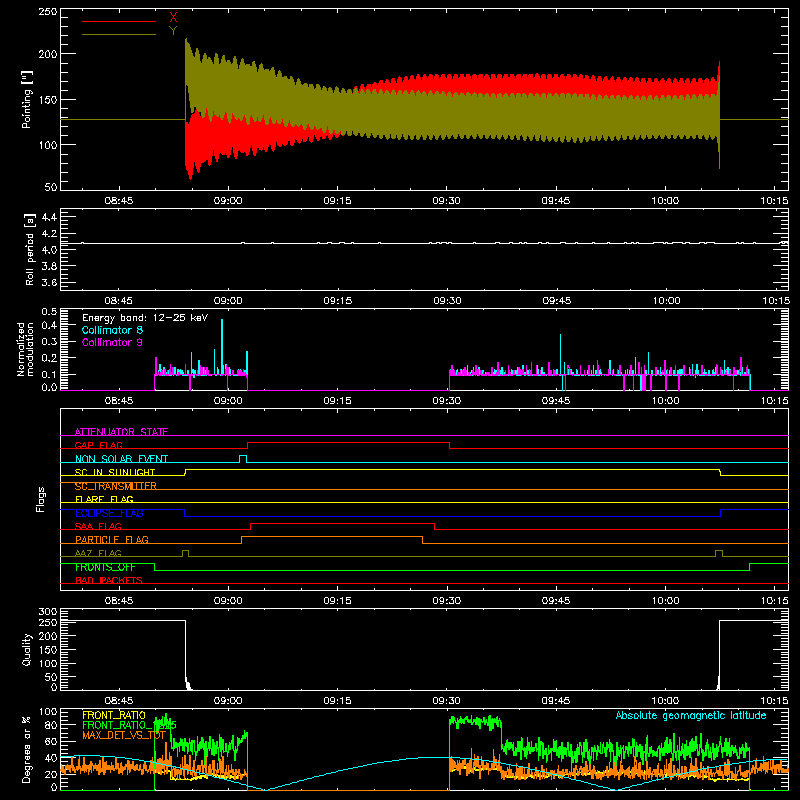800x800 pixels.
Task: Click the 'BAD_PACKETS' flag label
Action: pyautogui.click(x=109, y=580)
